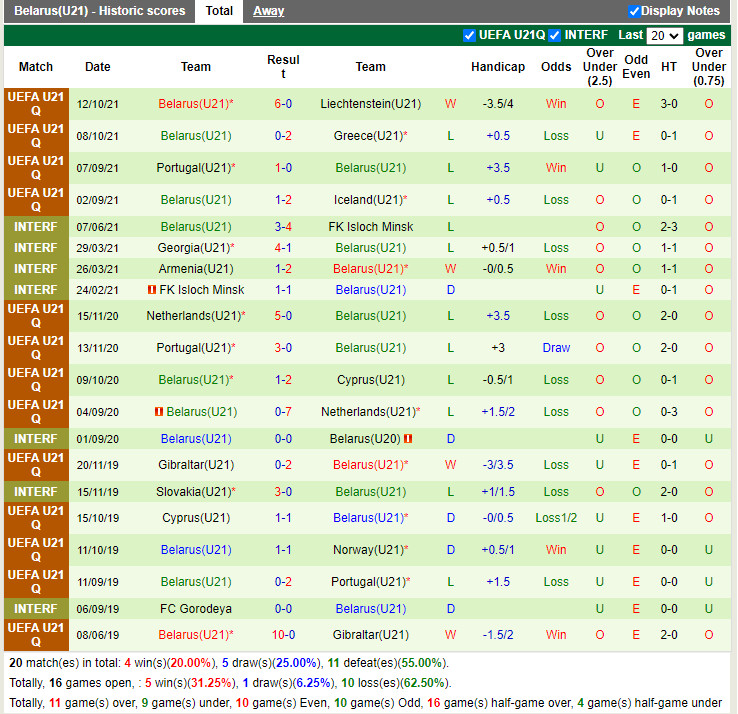
Task: Switch to the Away tab
Action: (268, 11)
